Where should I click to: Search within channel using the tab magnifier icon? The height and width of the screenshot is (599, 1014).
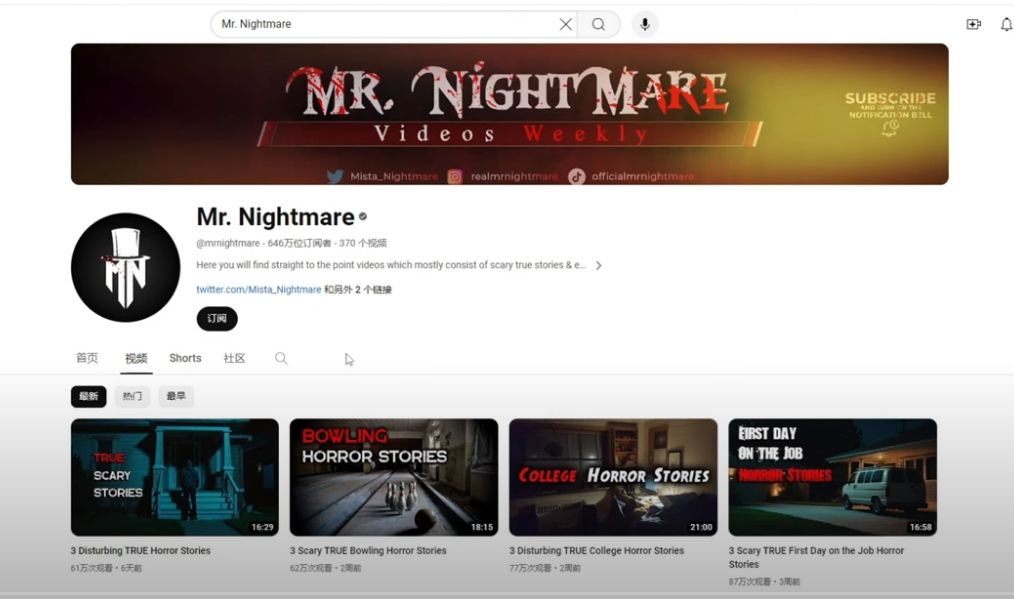(x=281, y=358)
